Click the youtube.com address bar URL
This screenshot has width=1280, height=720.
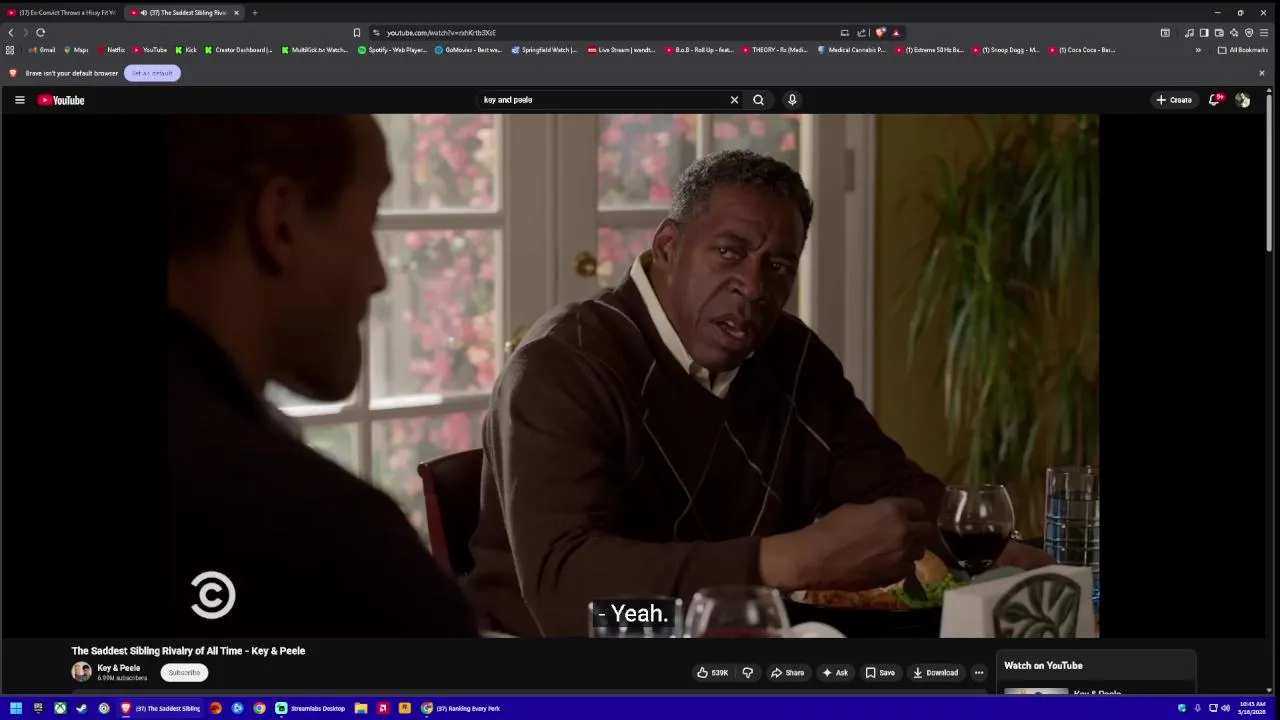pyautogui.click(x=441, y=33)
